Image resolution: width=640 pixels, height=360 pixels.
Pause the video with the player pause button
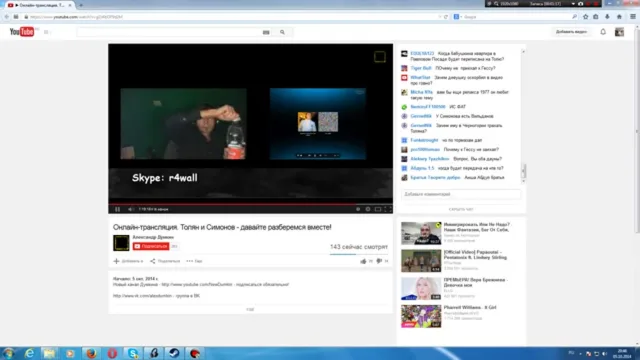click(x=118, y=209)
